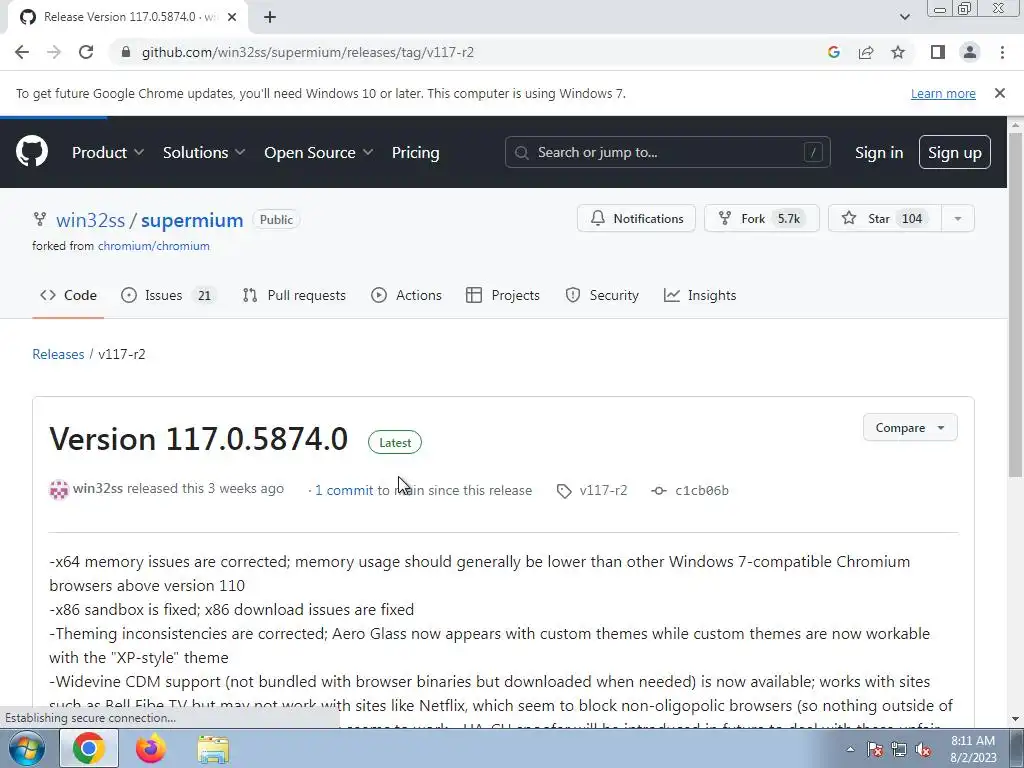Expand the Solutions menu
The height and width of the screenshot is (768, 1024).
coord(204,152)
